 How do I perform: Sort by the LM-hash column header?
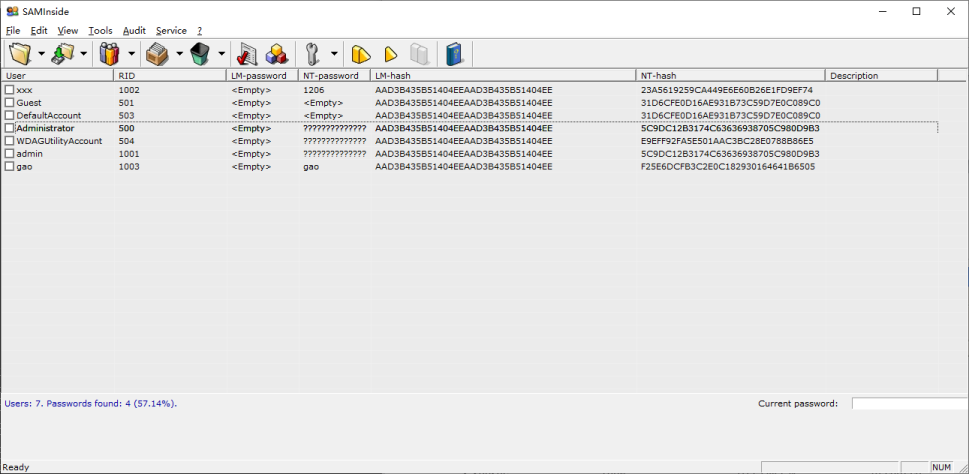(503, 75)
